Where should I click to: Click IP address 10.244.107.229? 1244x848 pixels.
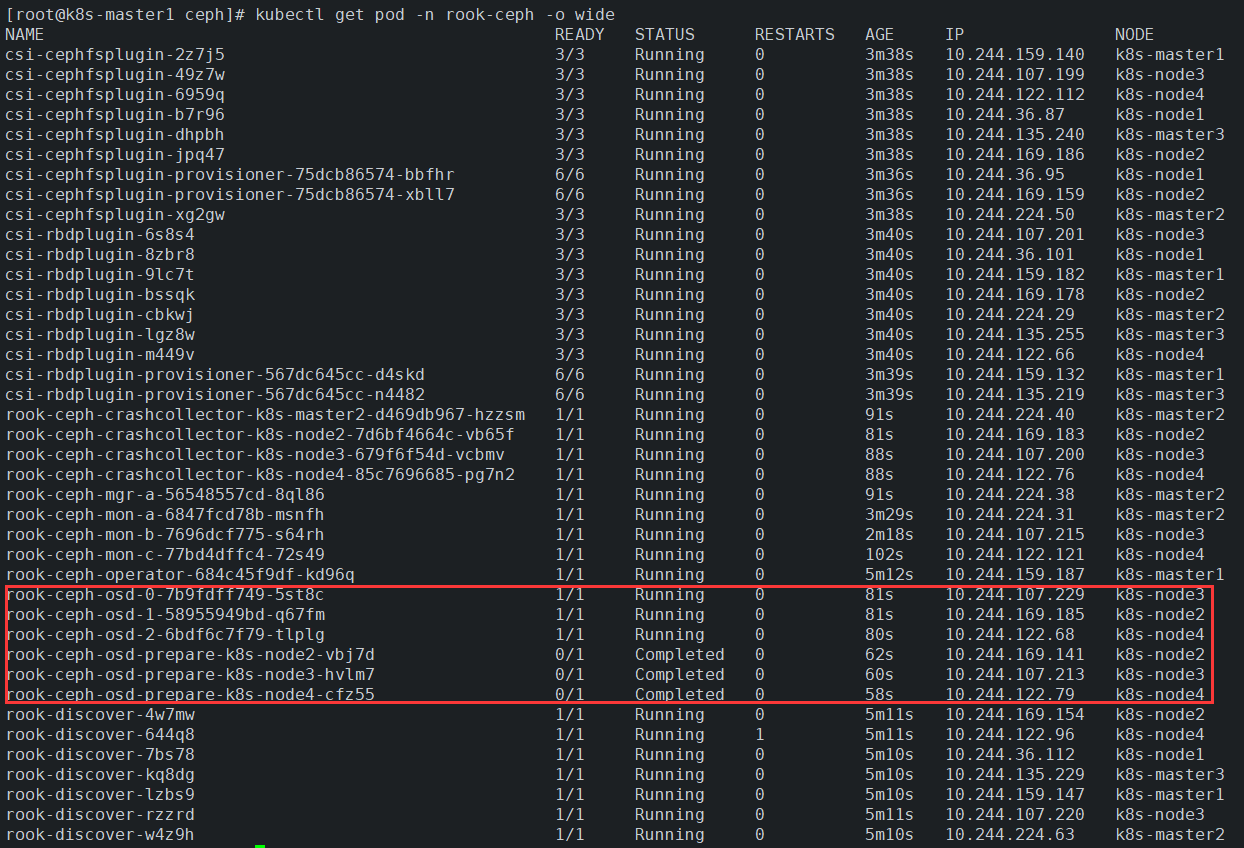1015,594
